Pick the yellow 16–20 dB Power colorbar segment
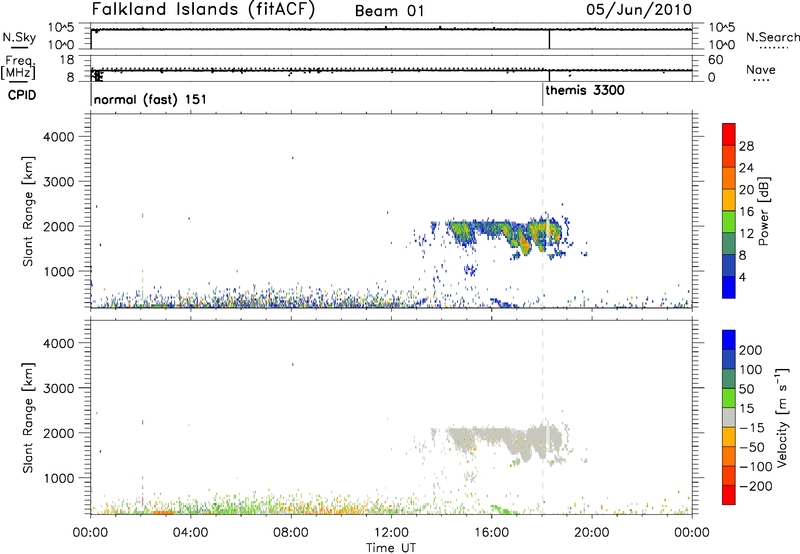 pyautogui.click(x=729, y=200)
